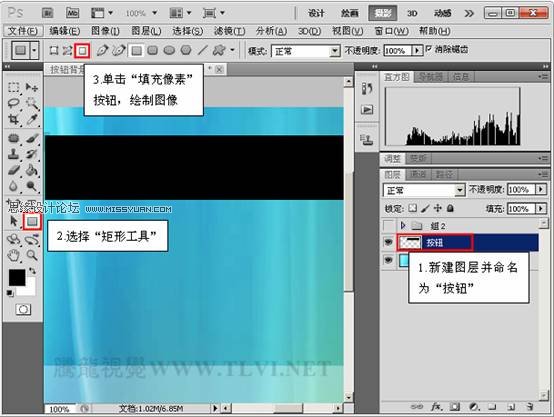Click Fill Pixels mode button in options bar

coord(82,51)
